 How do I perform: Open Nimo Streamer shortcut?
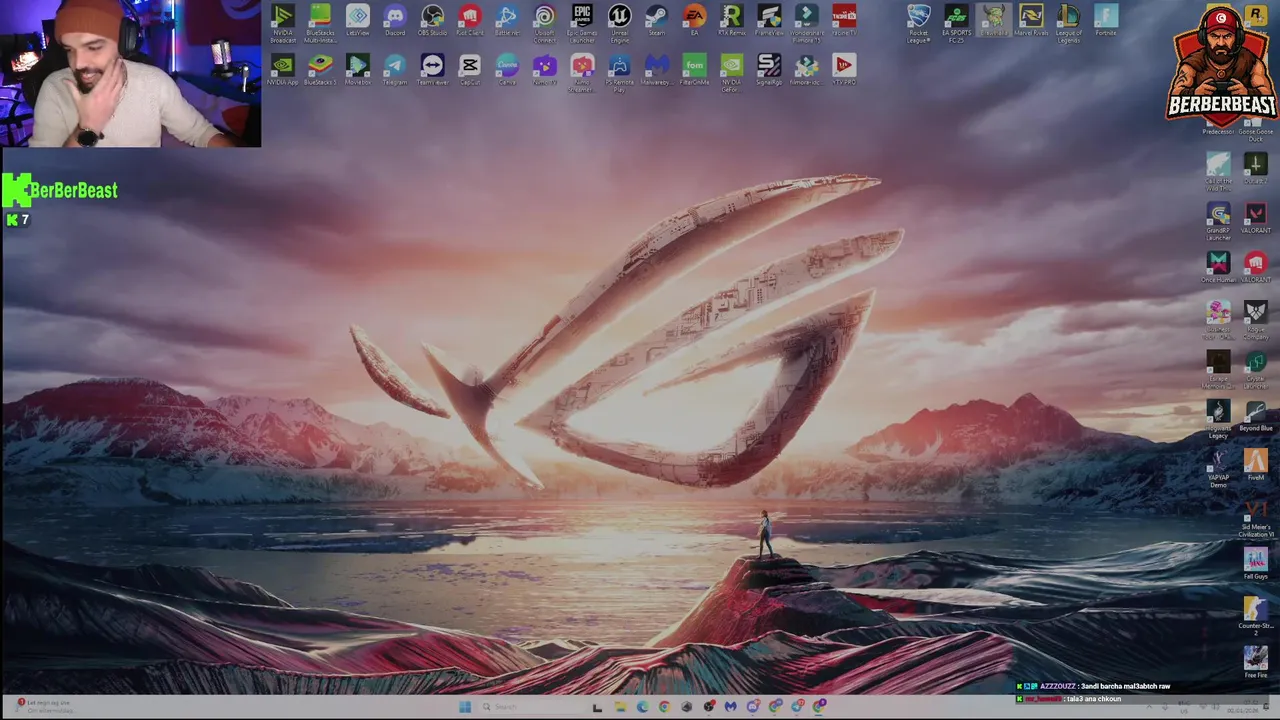pos(582,72)
